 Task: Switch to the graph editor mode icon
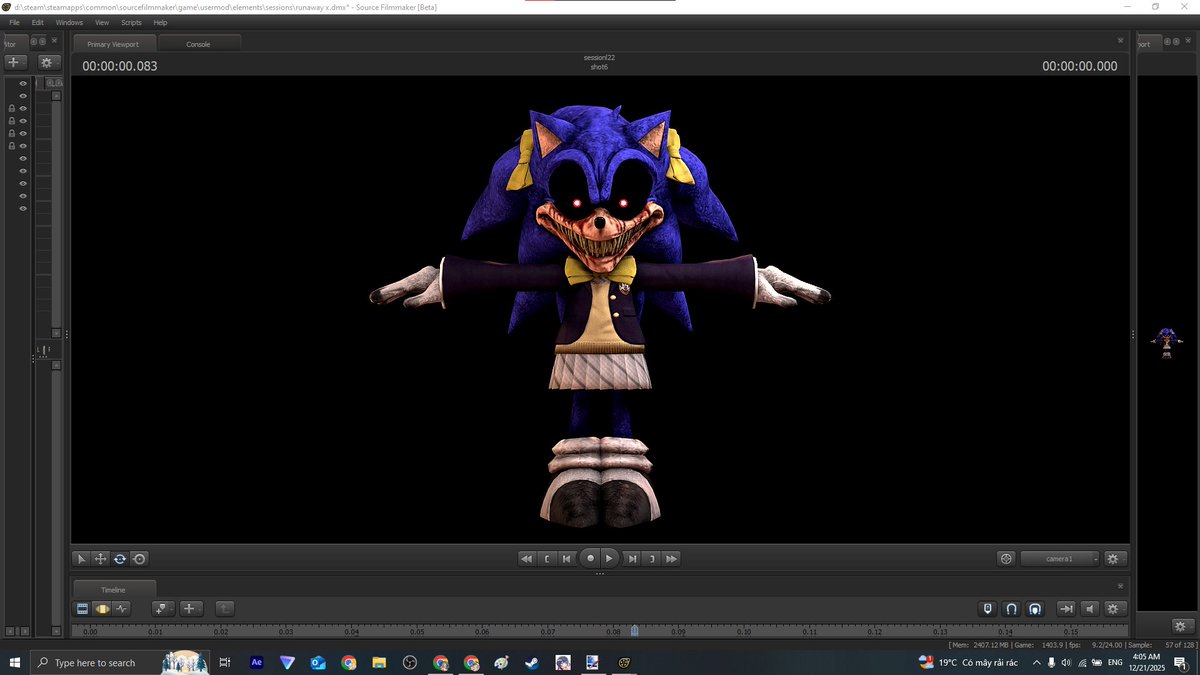(x=122, y=608)
